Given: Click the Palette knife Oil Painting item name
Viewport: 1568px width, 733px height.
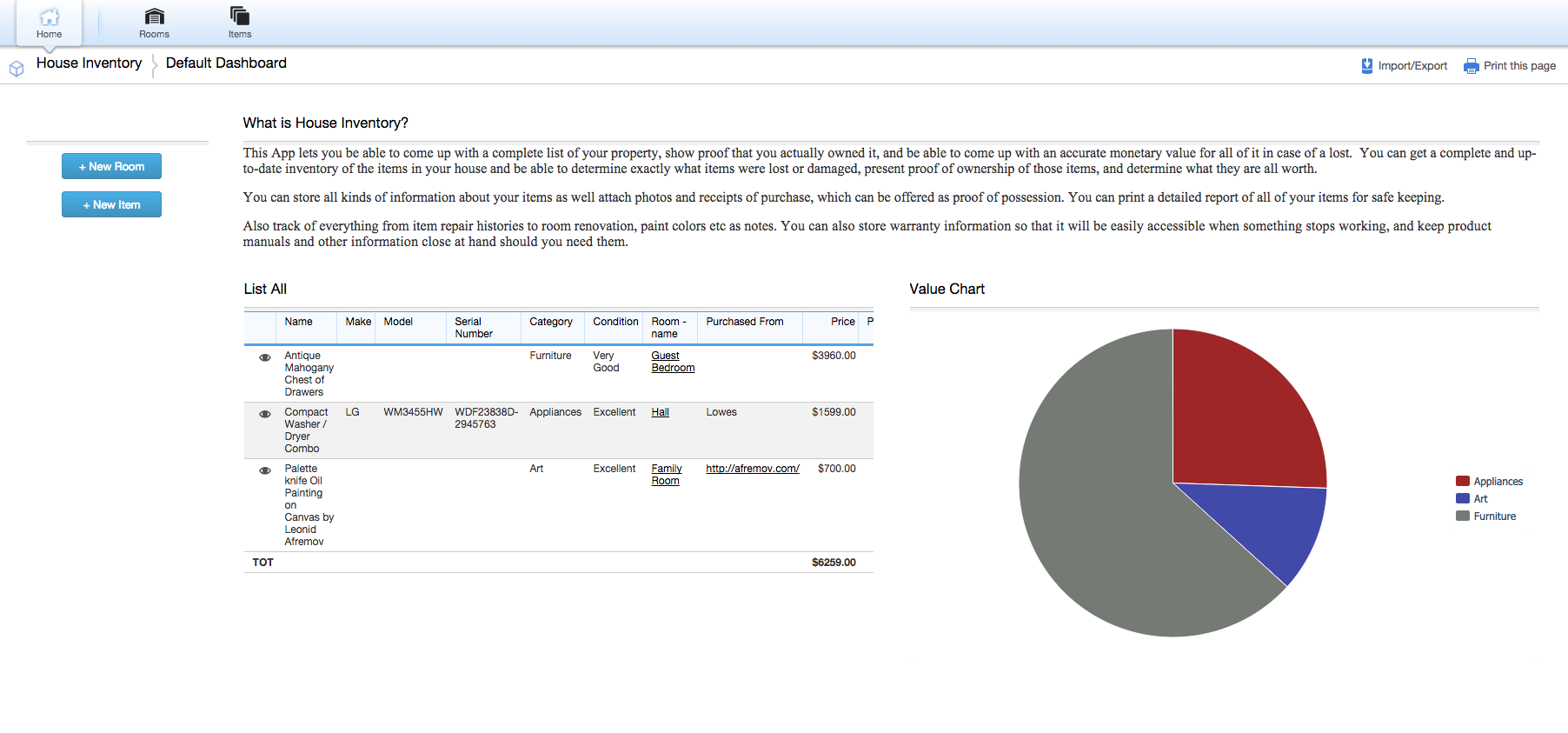Looking at the screenshot, I should [309, 505].
